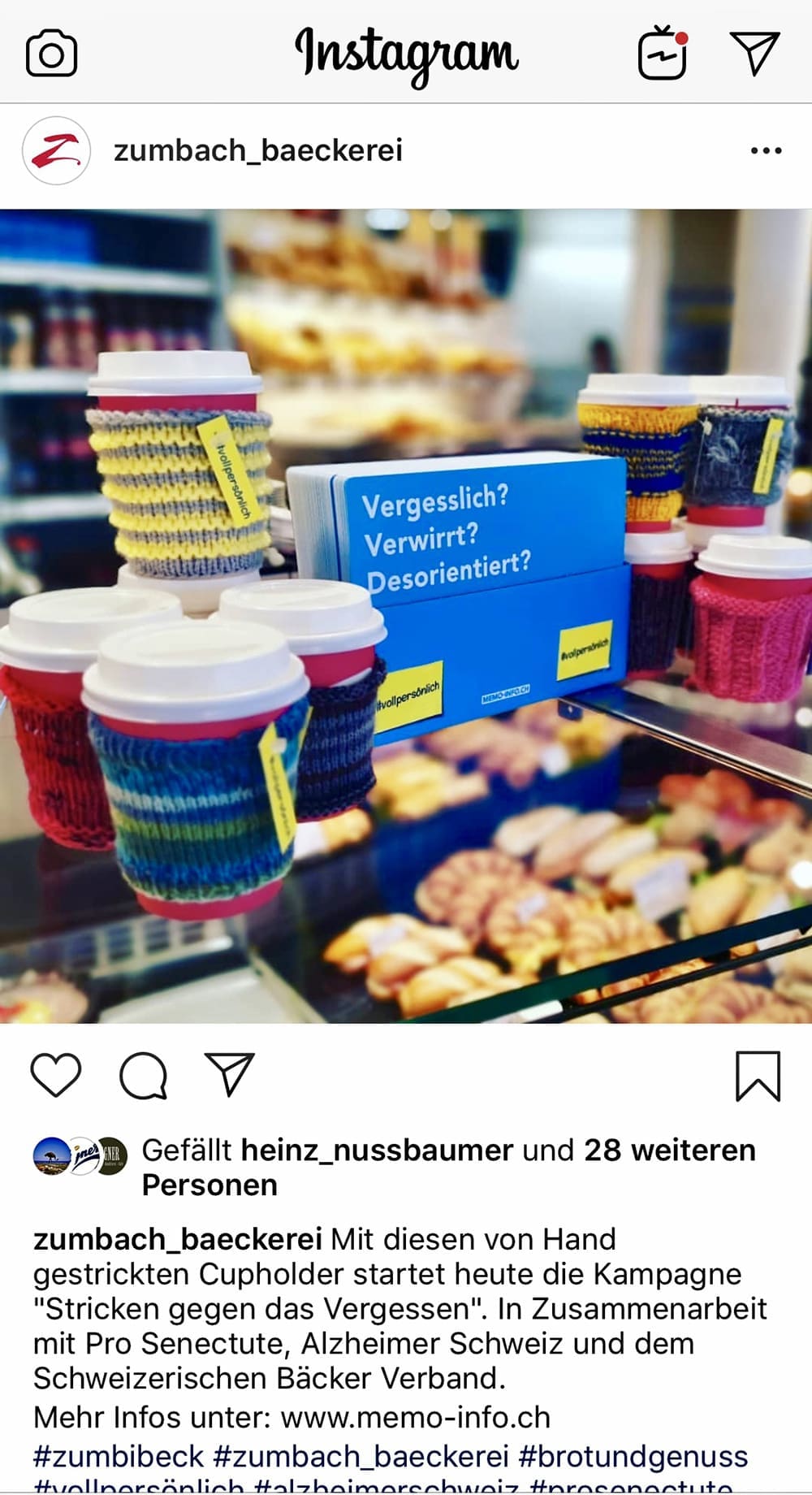Save post with bookmark icon
The image size is (812, 1495).
click(758, 1076)
